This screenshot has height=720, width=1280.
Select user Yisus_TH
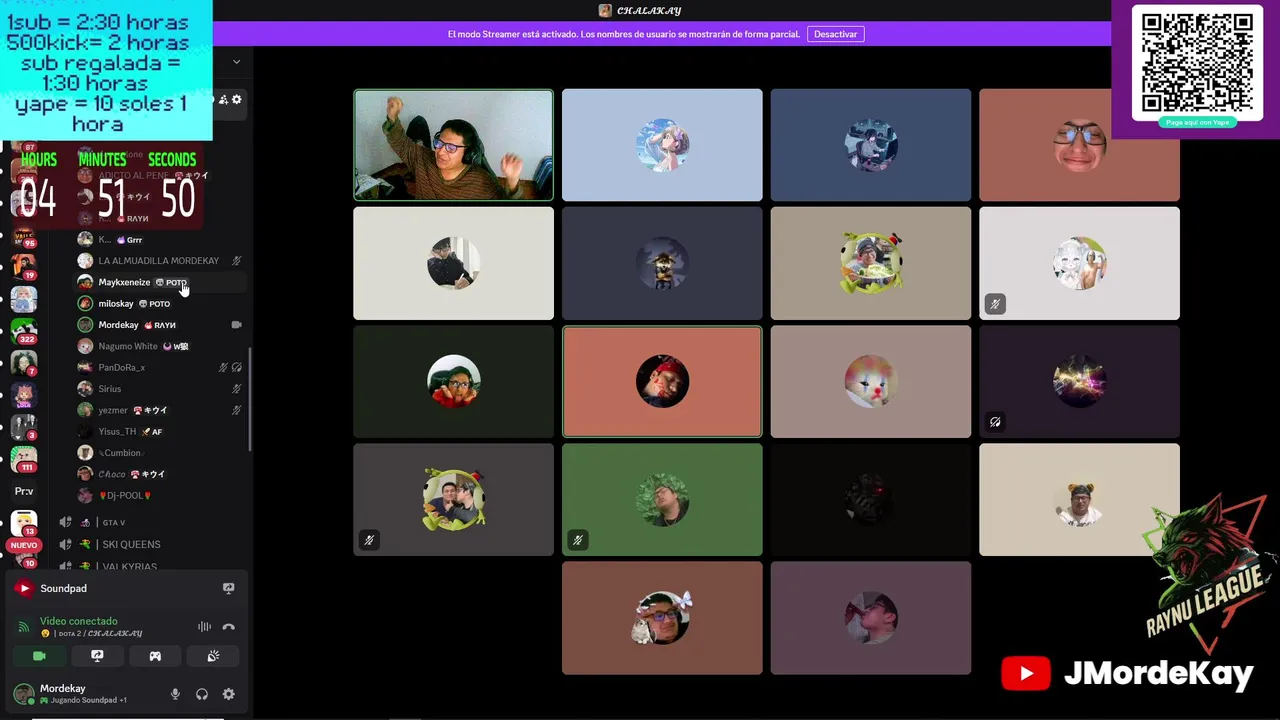click(160, 431)
